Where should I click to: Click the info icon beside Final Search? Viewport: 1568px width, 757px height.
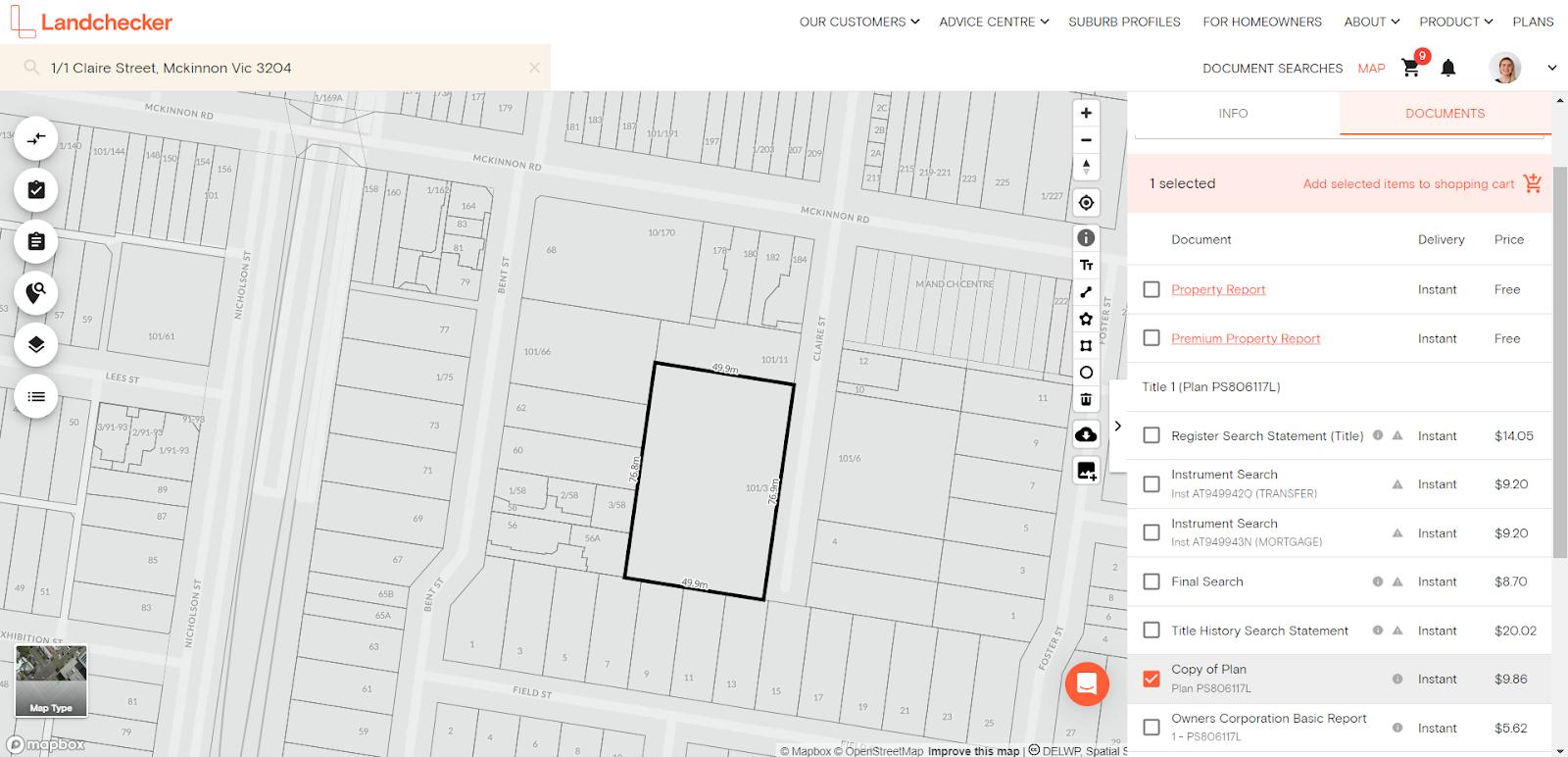pyautogui.click(x=1378, y=581)
